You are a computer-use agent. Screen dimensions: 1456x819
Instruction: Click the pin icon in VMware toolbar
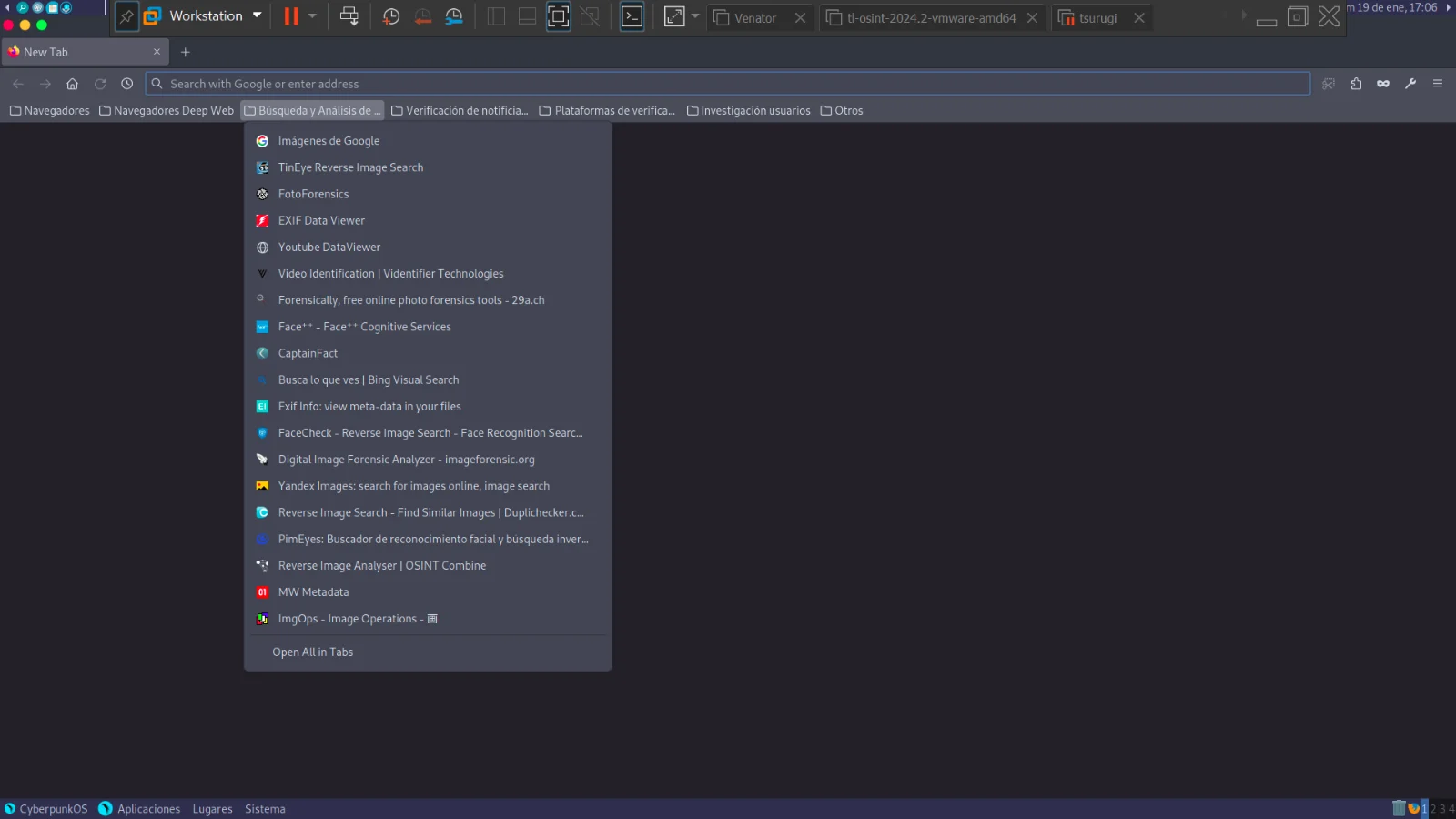click(x=126, y=16)
